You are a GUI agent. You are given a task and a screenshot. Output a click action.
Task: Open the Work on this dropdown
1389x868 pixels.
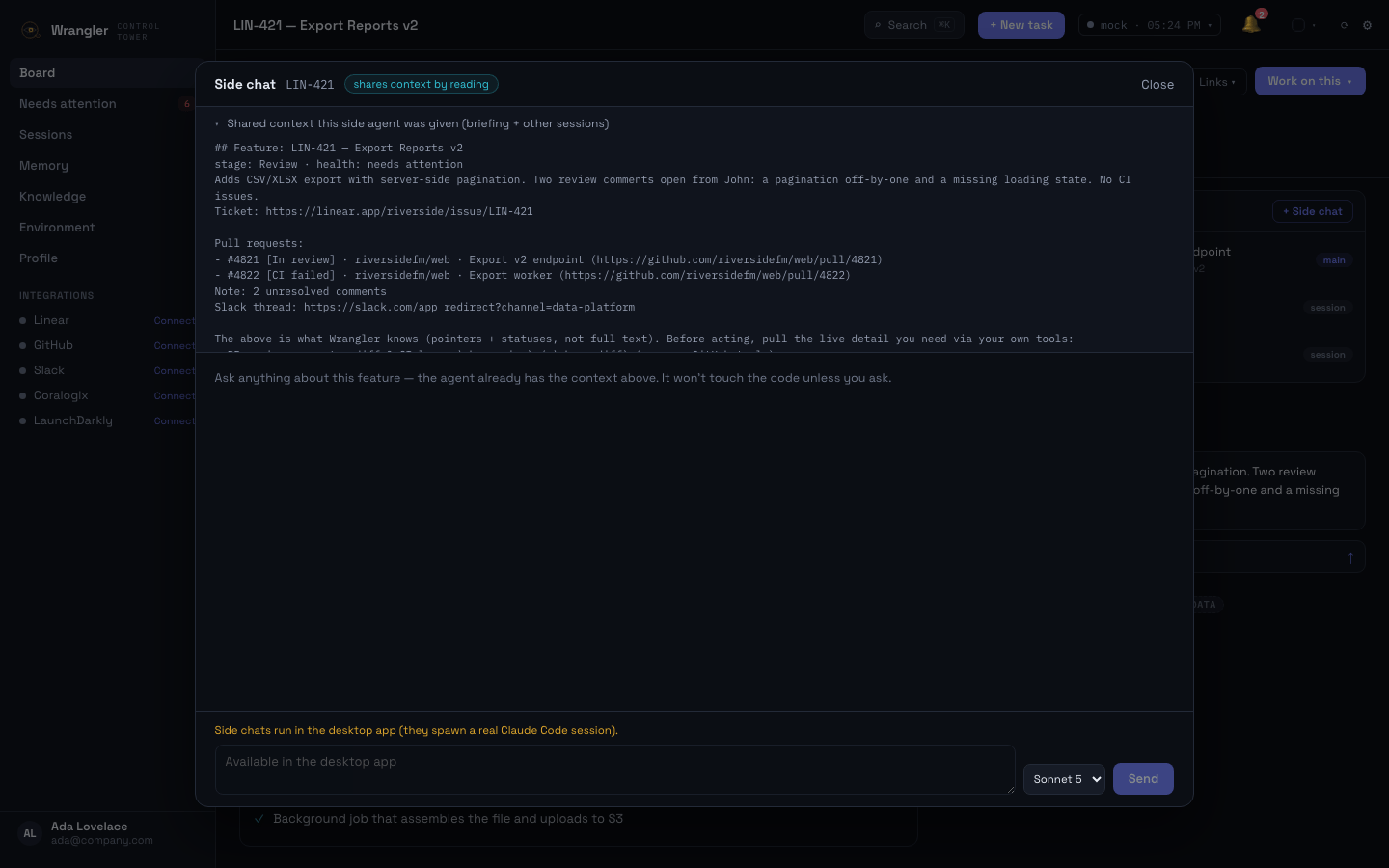1310,81
